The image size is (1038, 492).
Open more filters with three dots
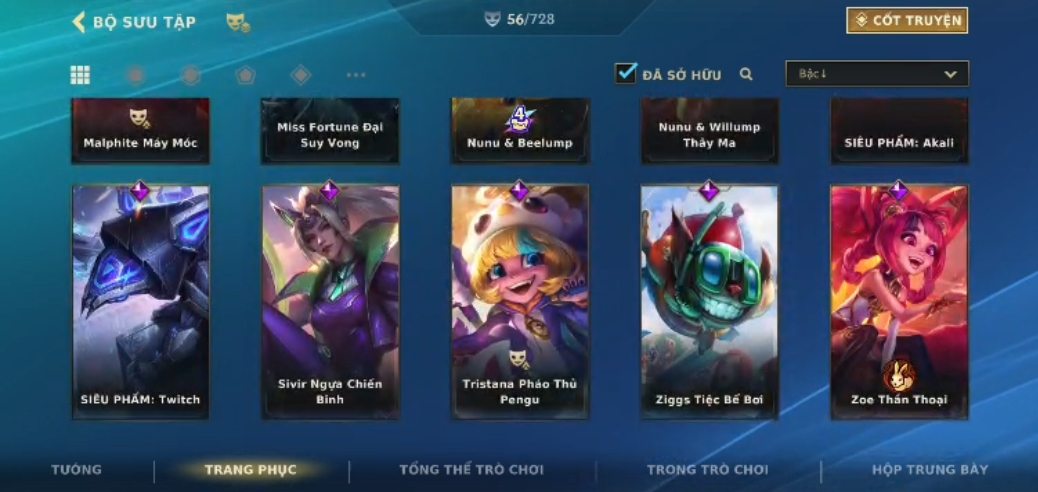[x=356, y=75]
